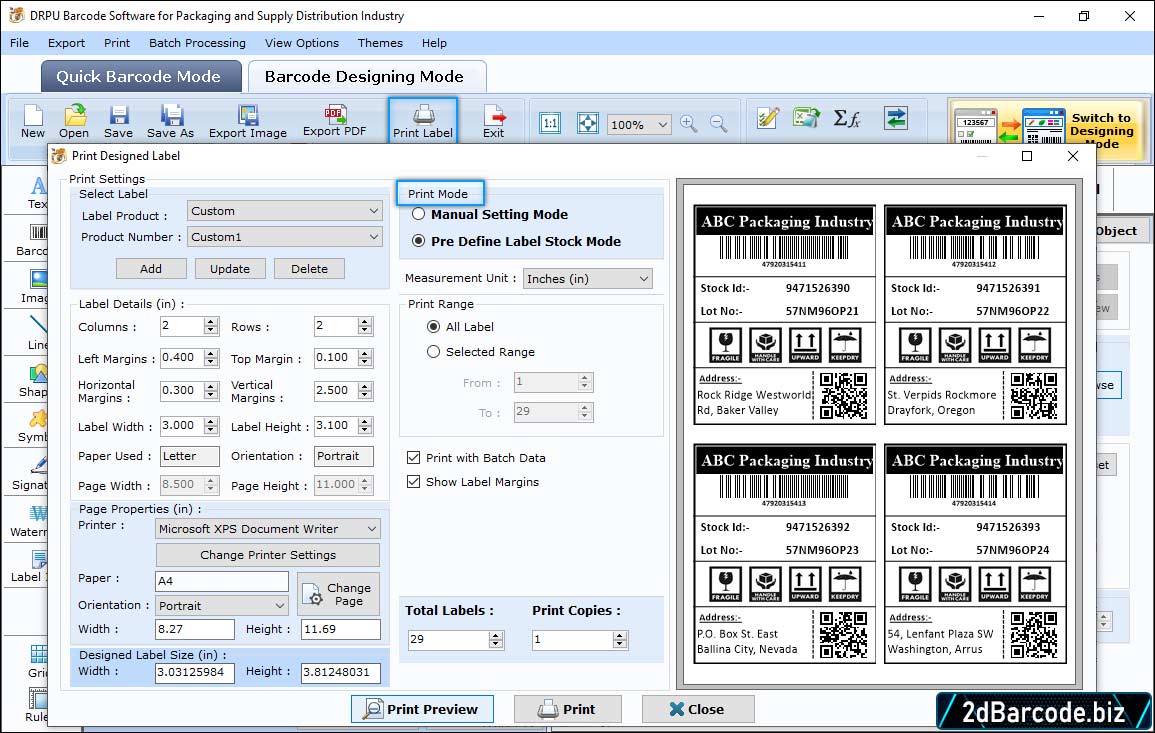Adjust the Rows stepper arrows
The width and height of the screenshot is (1155, 733).
[365, 326]
